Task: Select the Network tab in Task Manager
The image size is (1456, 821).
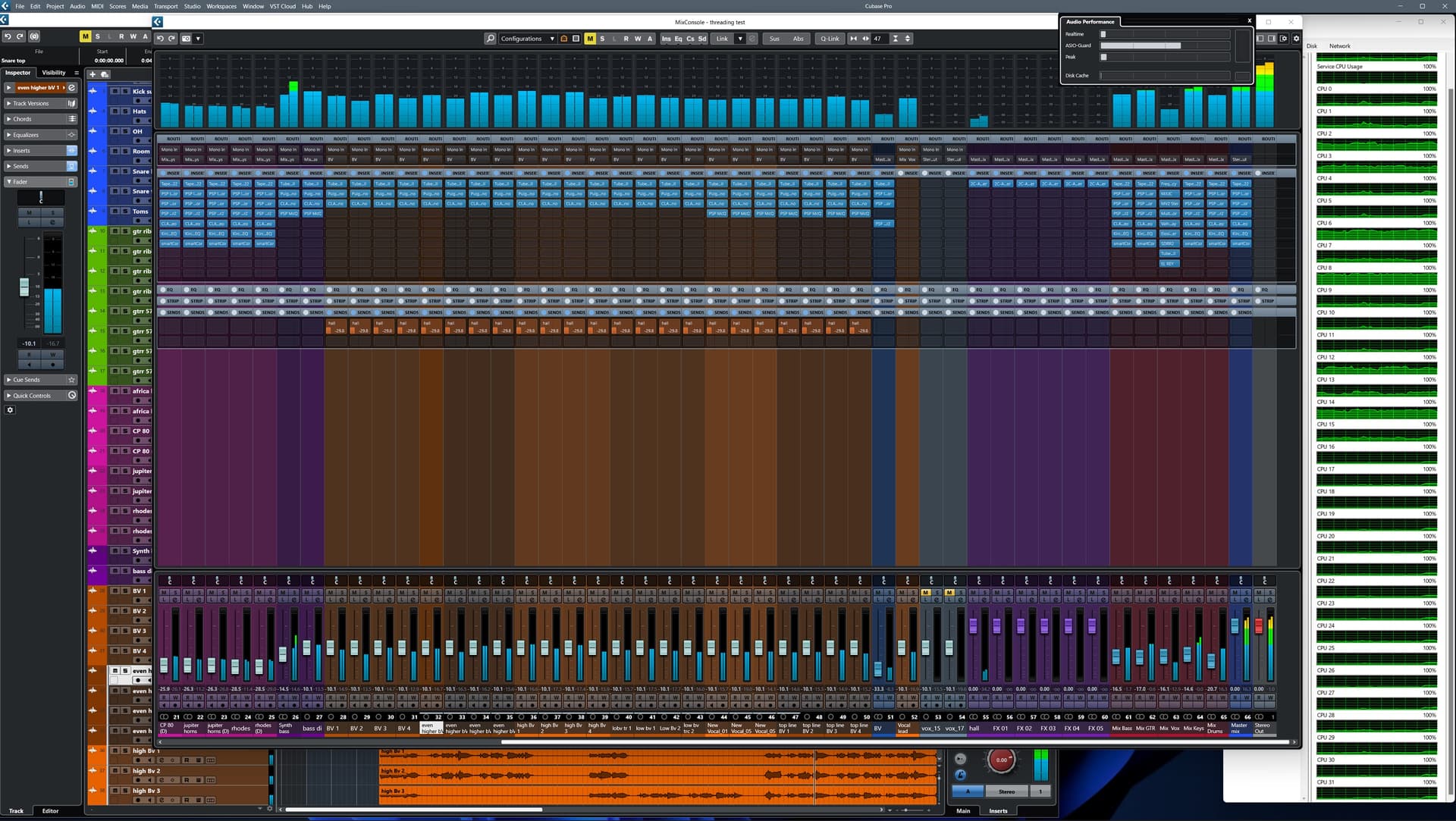Action: (x=1339, y=46)
